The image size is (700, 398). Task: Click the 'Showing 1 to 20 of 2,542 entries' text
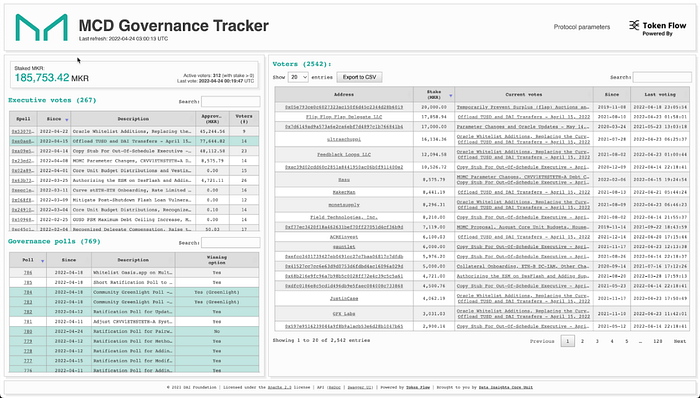point(321,340)
